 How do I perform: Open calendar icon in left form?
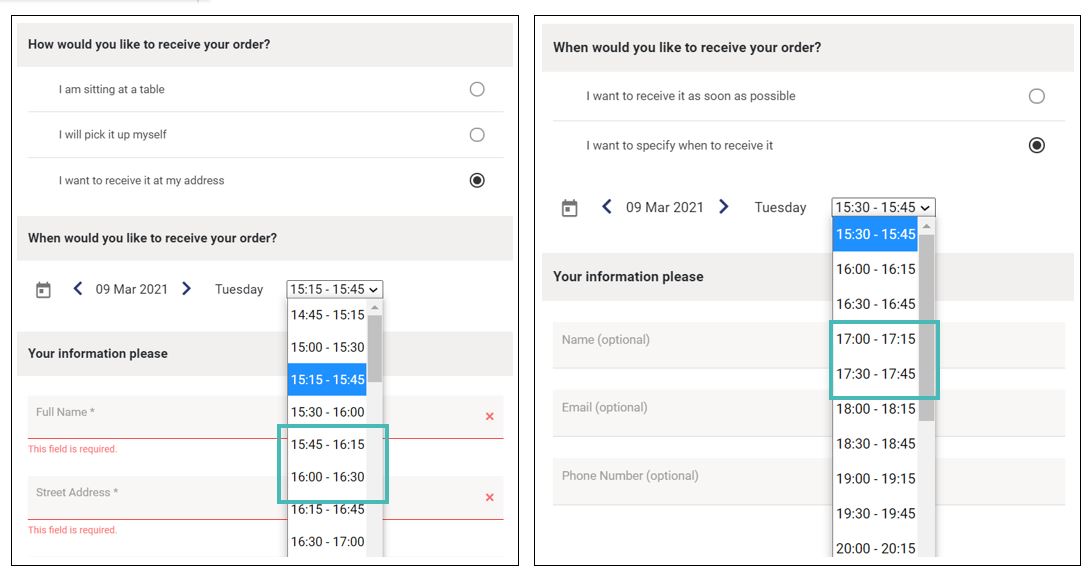coord(43,290)
